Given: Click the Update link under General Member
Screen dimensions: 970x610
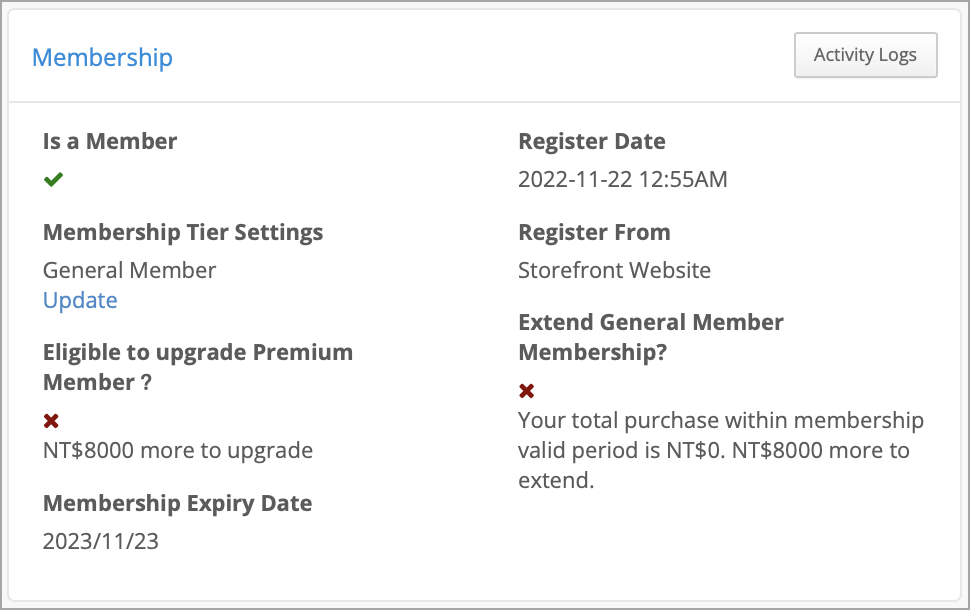Looking at the screenshot, I should [x=80, y=299].
